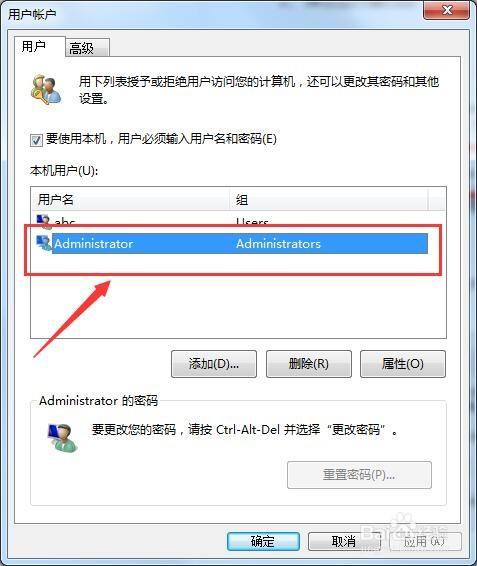Click the Administrator user icon in list
477x566 pixels.
point(44,243)
